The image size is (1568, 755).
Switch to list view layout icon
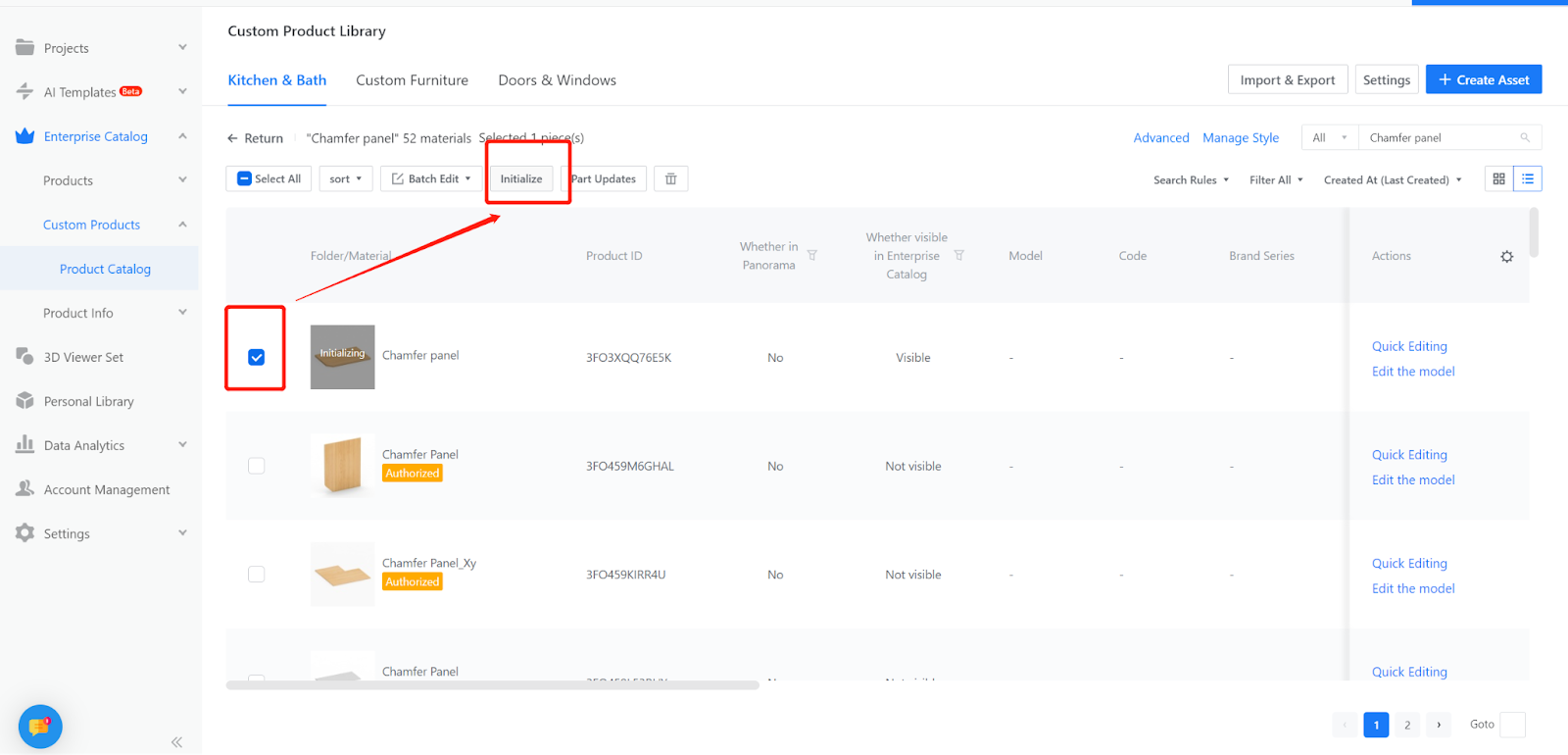(x=1528, y=178)
